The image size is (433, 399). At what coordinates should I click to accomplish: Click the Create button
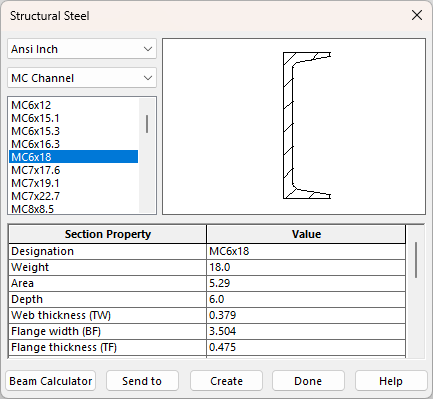226,381
